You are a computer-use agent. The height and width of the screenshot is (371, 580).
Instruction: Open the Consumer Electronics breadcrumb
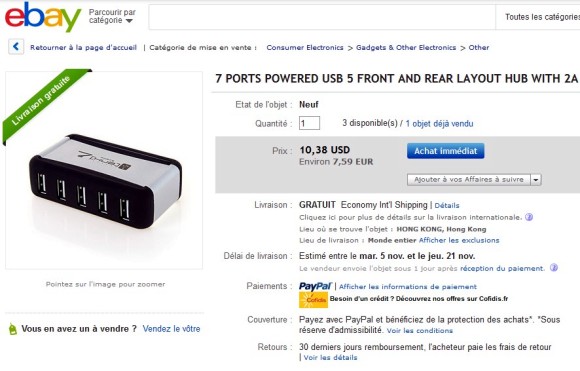click(x=305, y=47)
